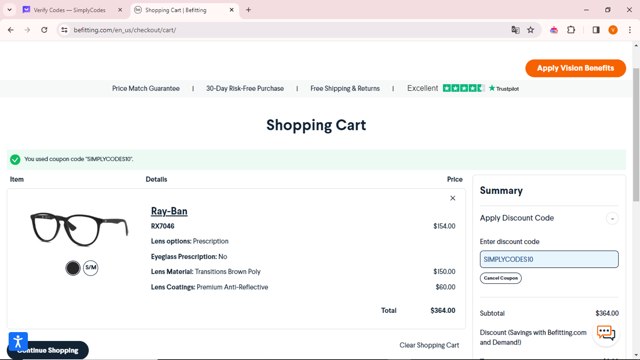This screenshot has height=360, width=640.
Task: Open the accessibility widget icon
Action: pos(18,341)
